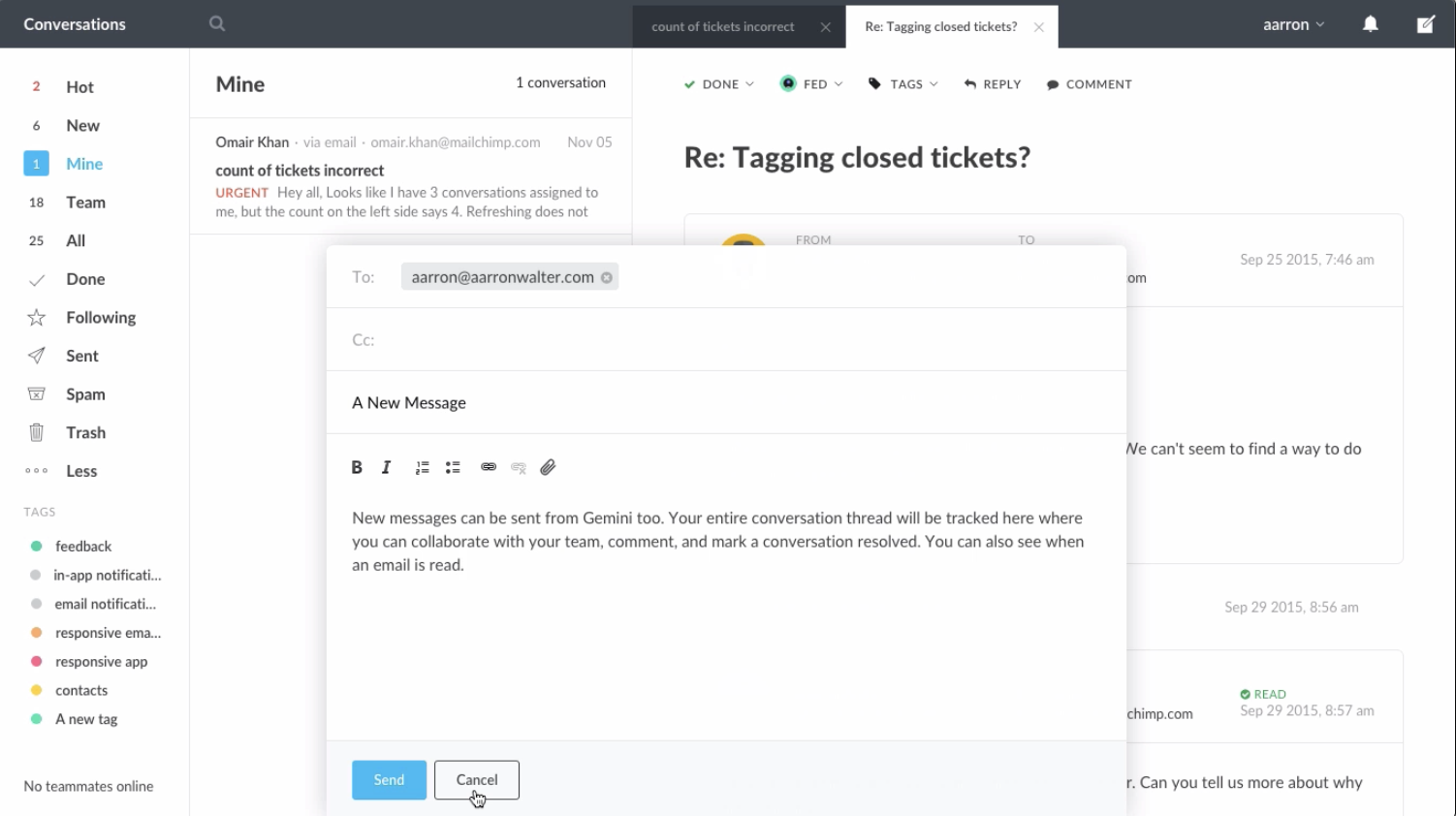This screenshot has height=816, width=1456.
Task: Click into the message body text
Action: 718,542
